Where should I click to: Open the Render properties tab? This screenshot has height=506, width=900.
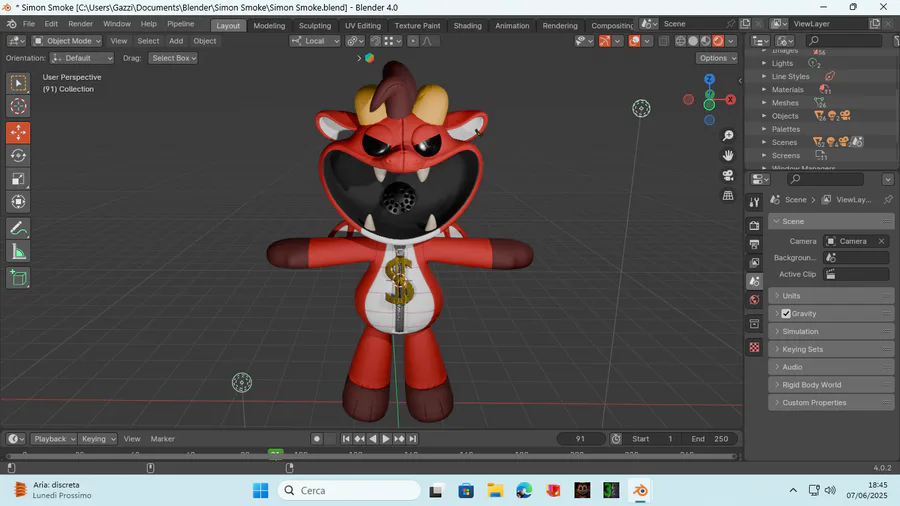(754, 226)
